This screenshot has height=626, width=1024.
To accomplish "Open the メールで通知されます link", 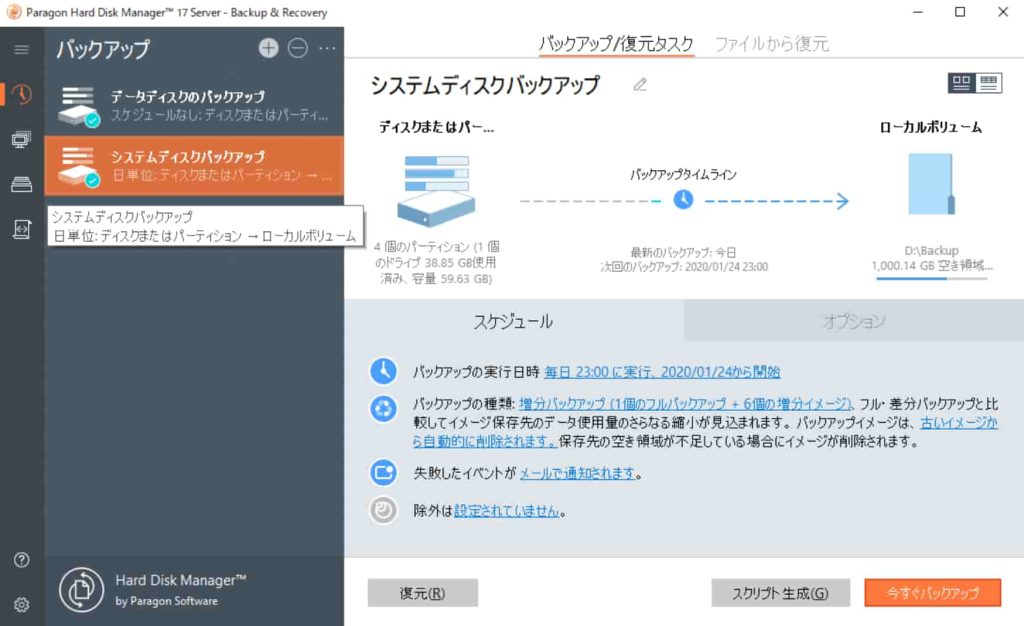I will (577, 473).
